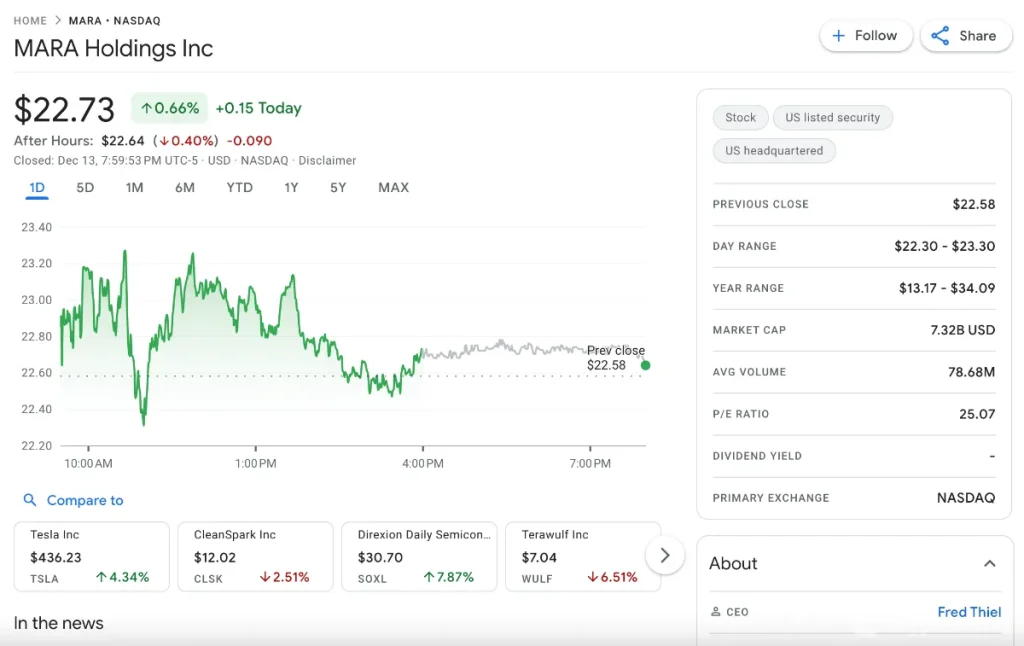Click the In the news heading

pos(59,623)
